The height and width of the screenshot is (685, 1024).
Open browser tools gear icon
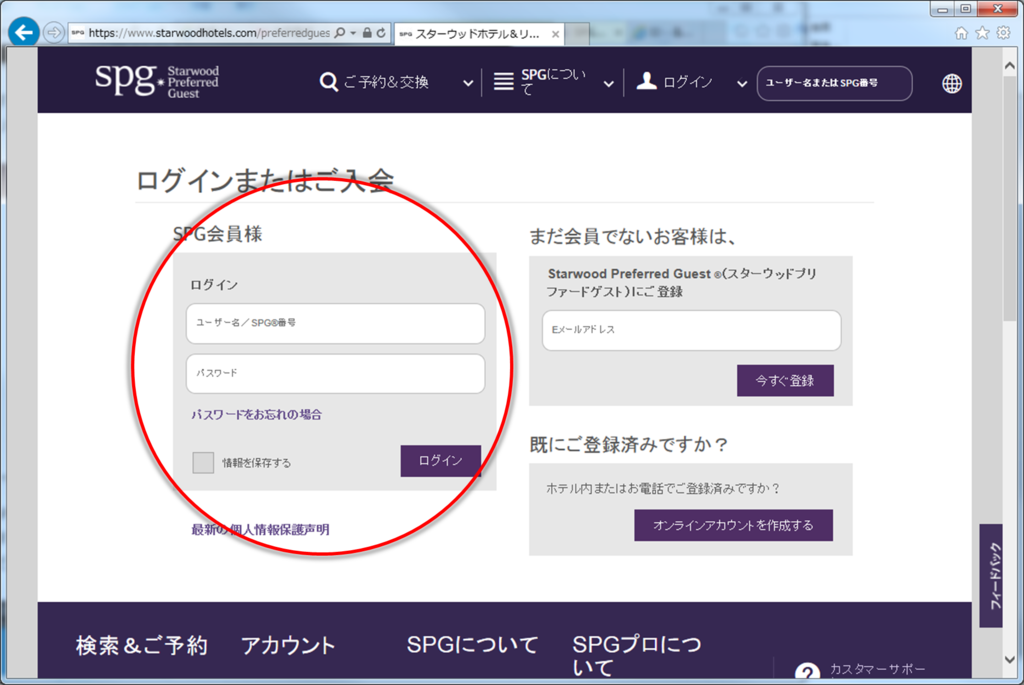point(1004,33)
